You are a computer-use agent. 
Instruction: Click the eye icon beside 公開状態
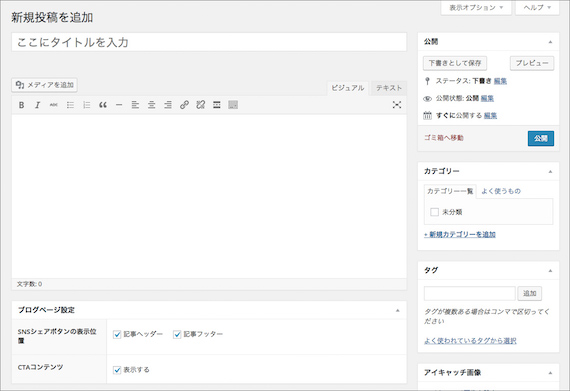(428, 98)
